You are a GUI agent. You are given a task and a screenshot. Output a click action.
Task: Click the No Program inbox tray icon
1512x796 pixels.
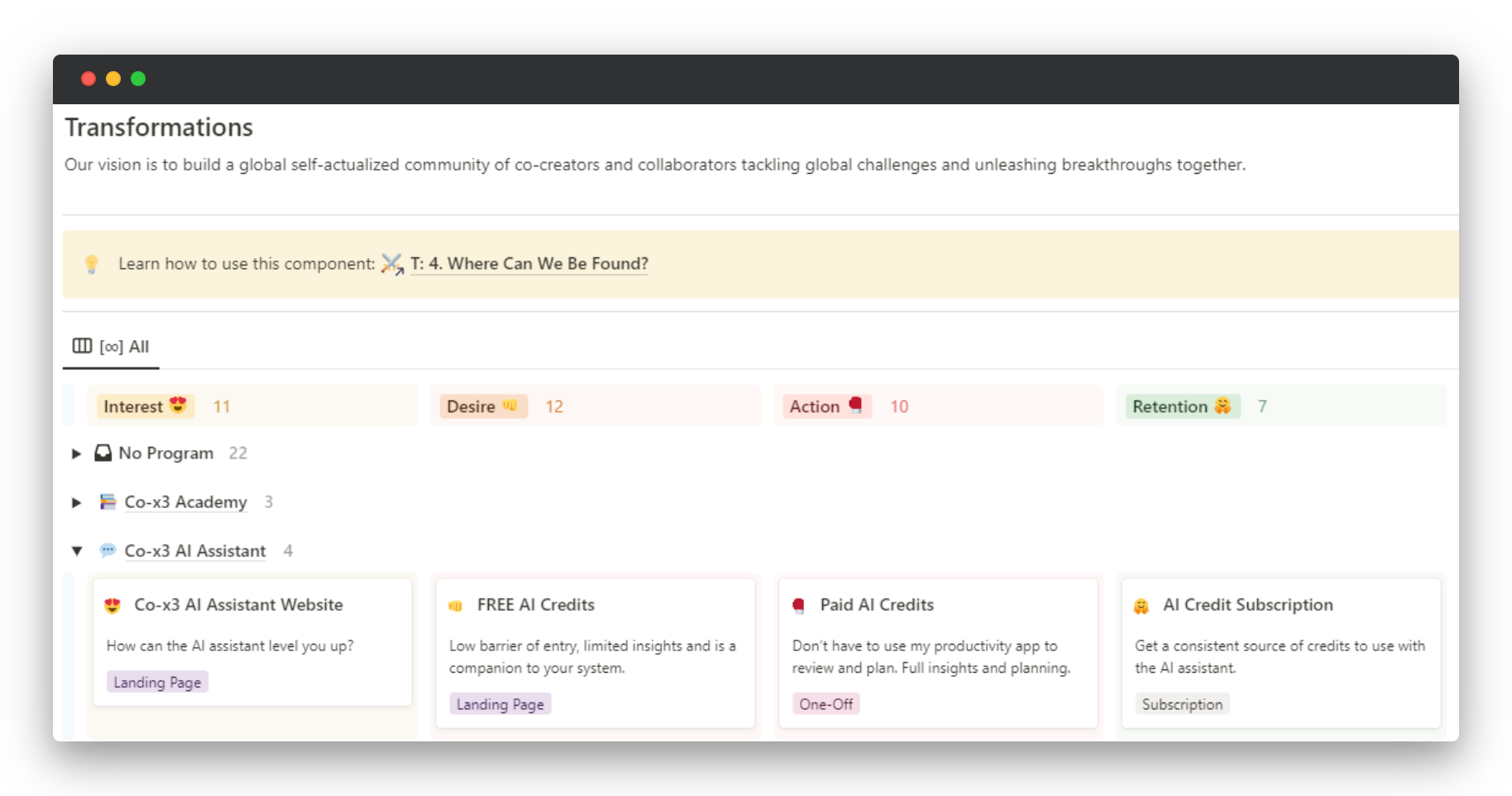pos(103,453)
